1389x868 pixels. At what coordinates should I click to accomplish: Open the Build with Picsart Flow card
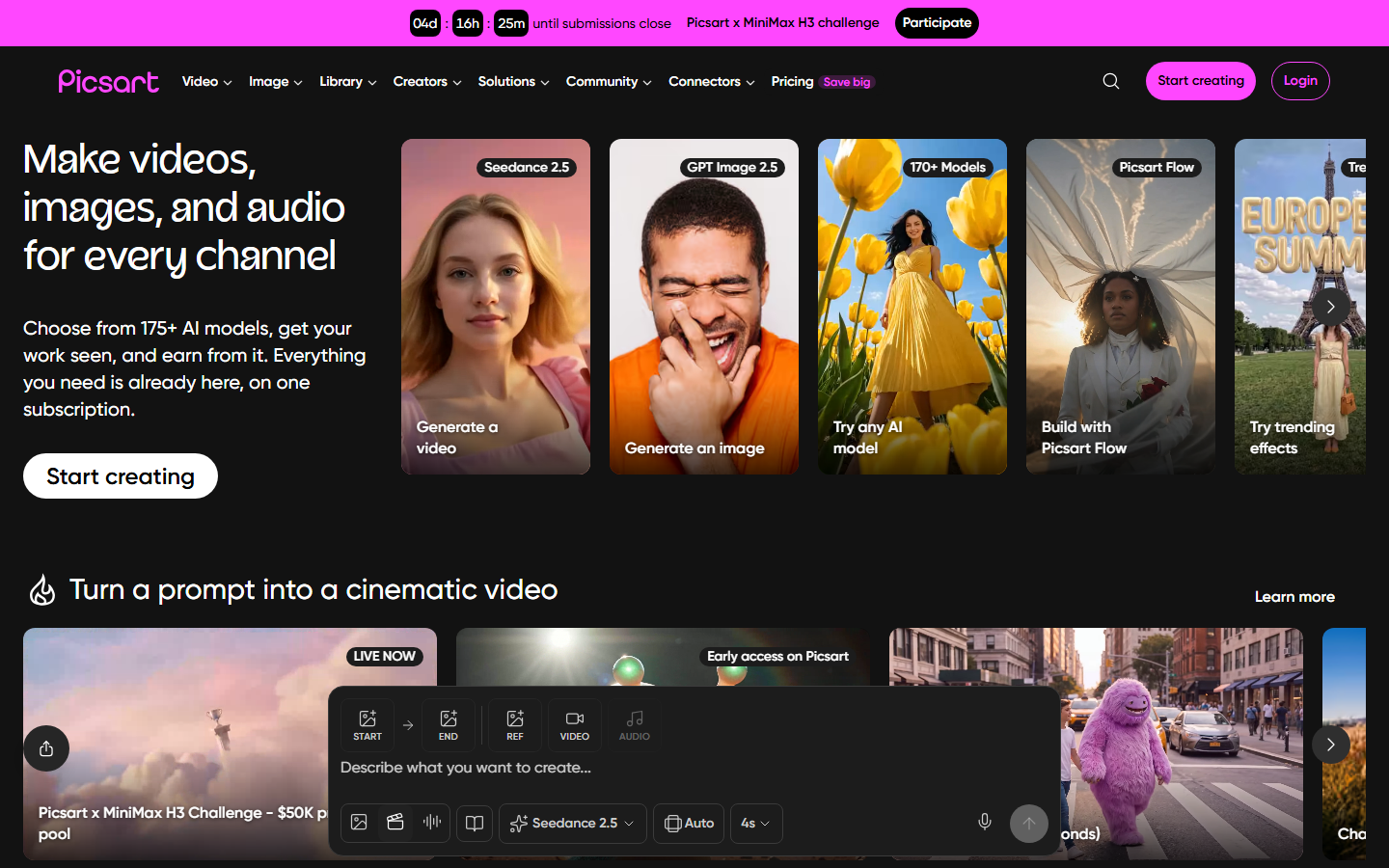(1121, 307)
